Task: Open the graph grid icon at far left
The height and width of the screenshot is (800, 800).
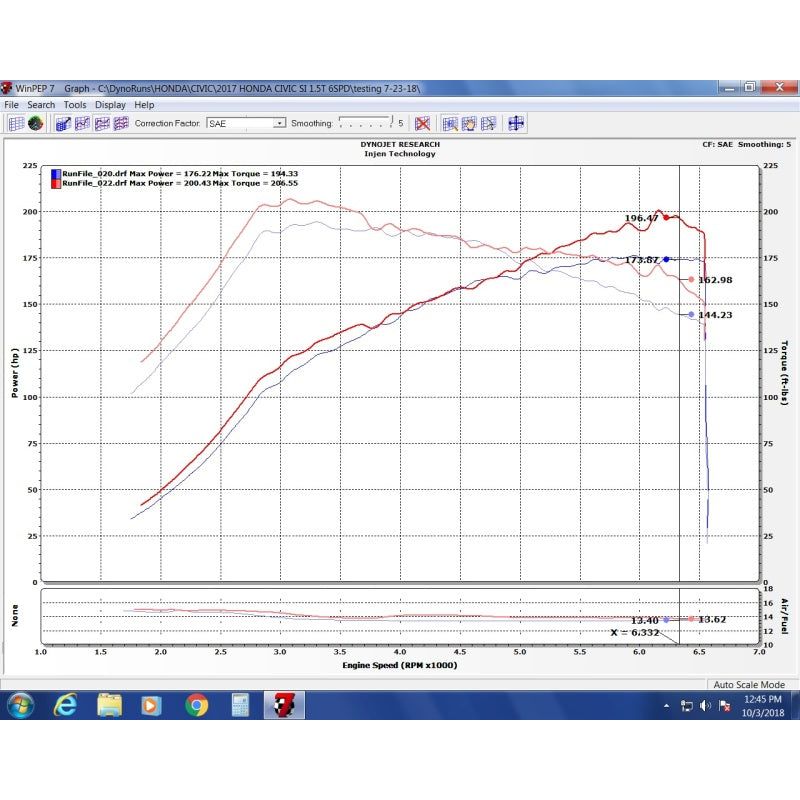Action: click(17, 123)
